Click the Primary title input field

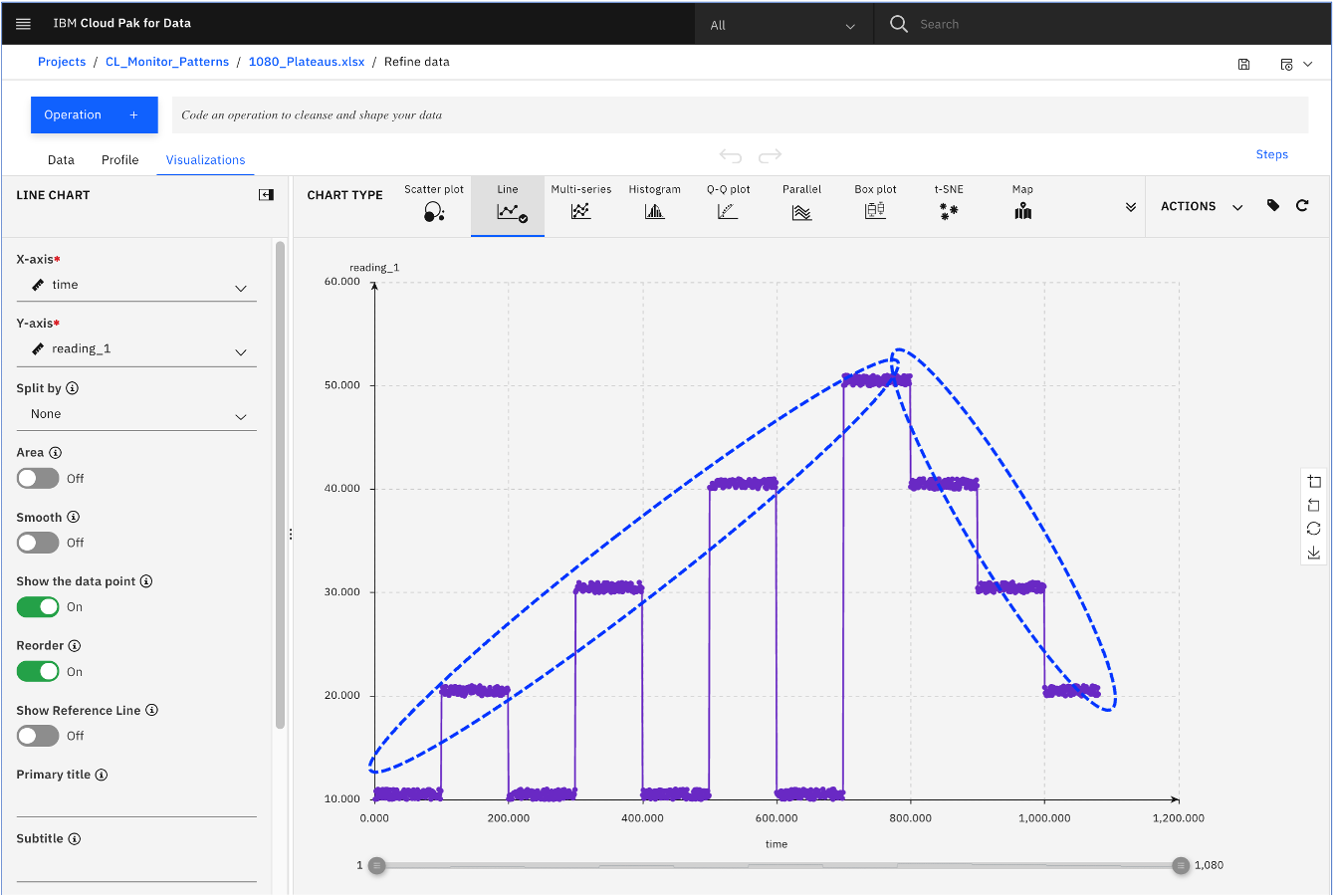coord(136,801)
